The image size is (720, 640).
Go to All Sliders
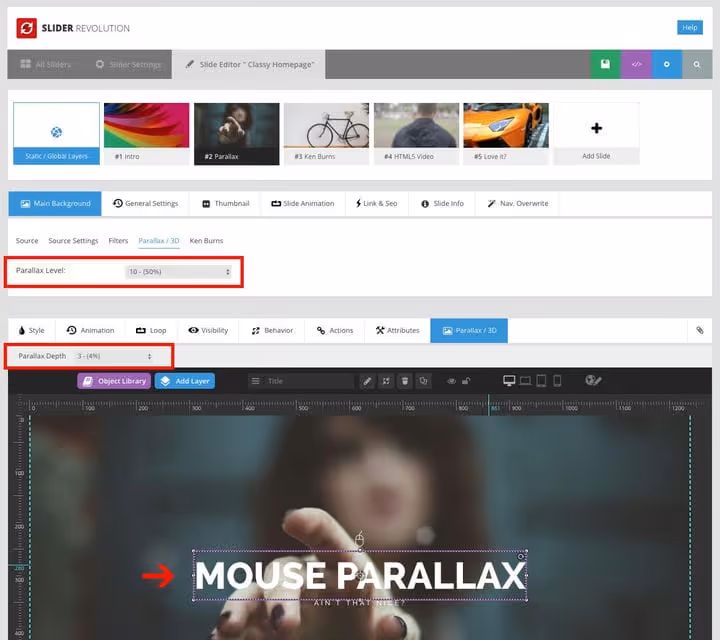click(45, 64)
